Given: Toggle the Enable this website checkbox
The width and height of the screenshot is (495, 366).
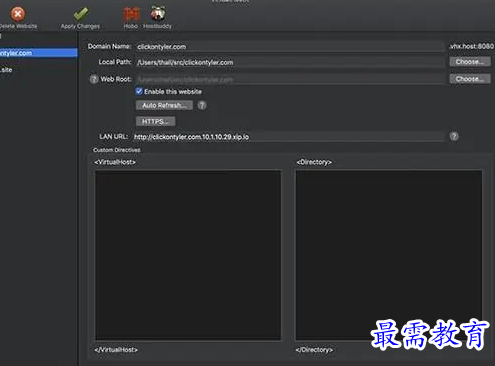Looking at the screenshot, I should pos(139,91).
